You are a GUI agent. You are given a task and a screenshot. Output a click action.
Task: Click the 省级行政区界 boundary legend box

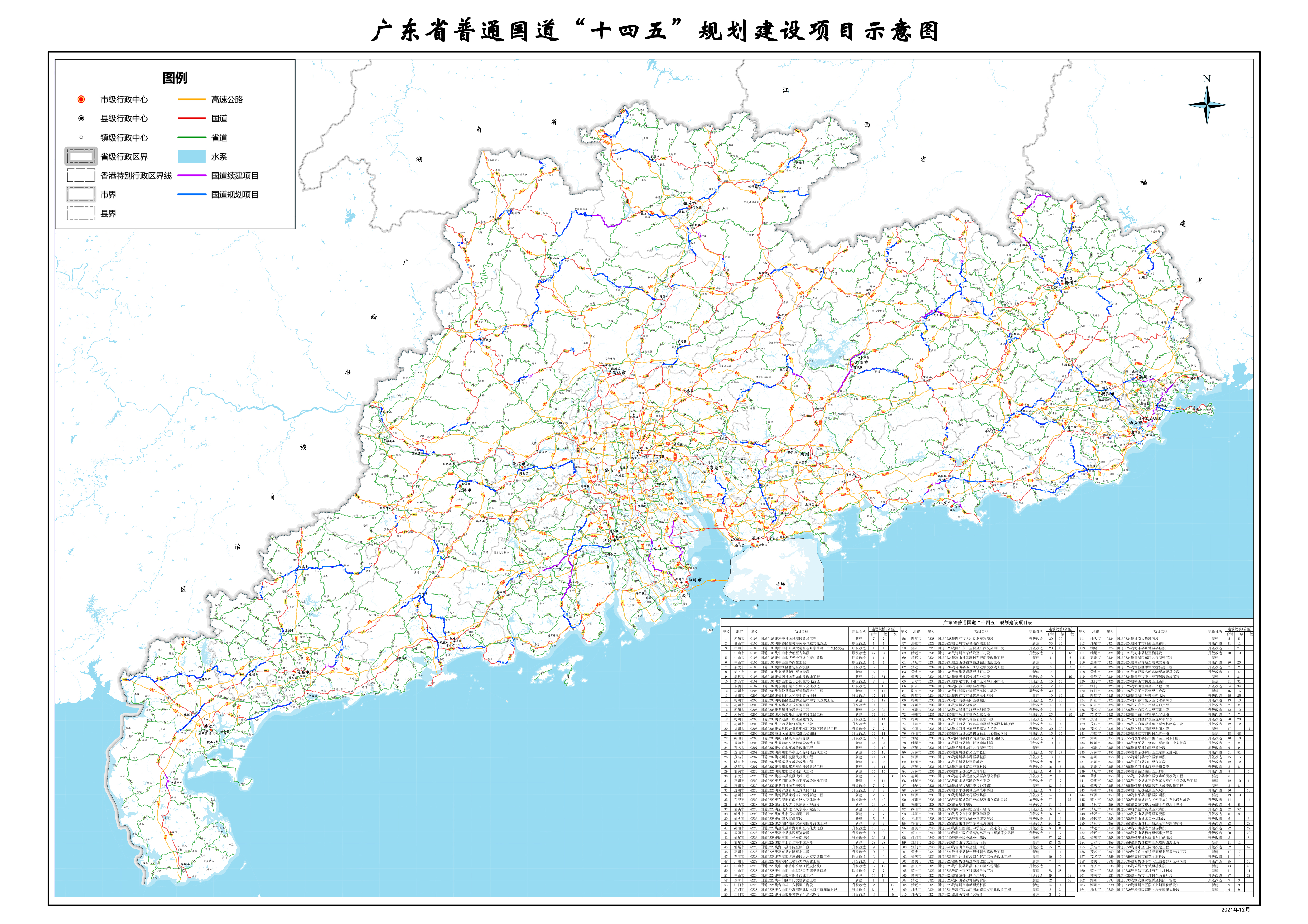click(81, 157)
